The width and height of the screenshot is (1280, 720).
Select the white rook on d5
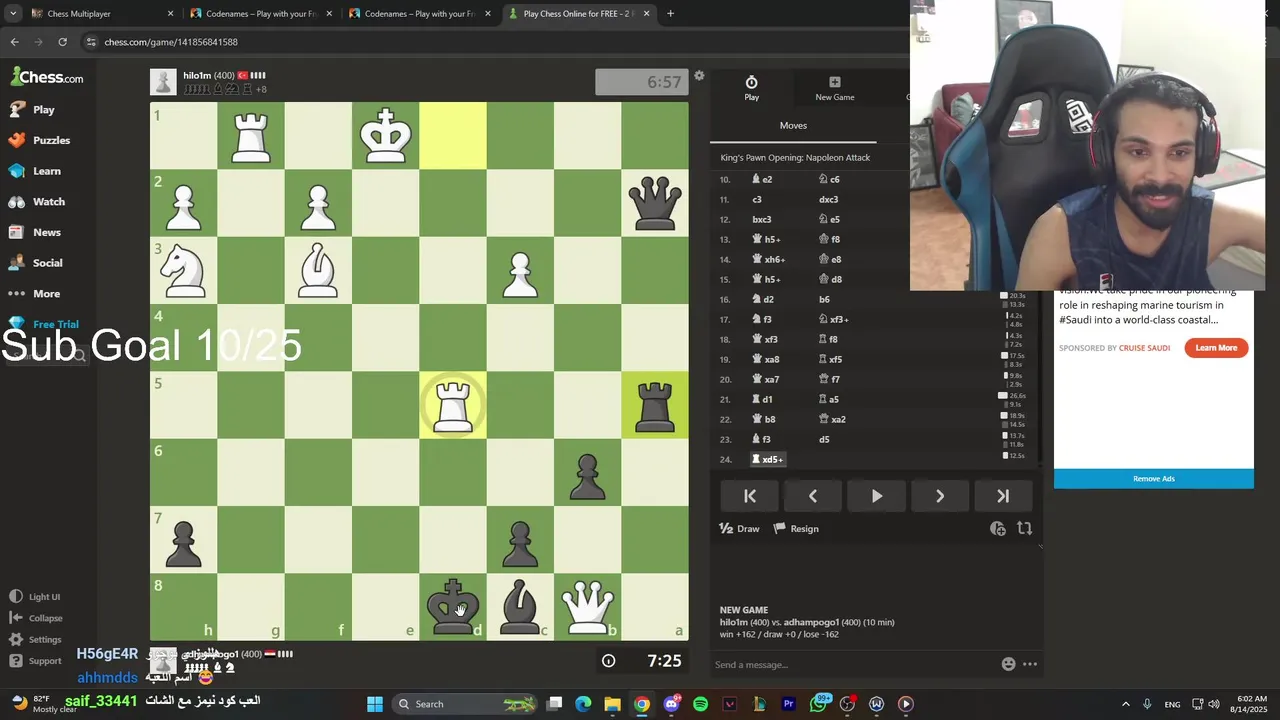click(x=453, y=405)
